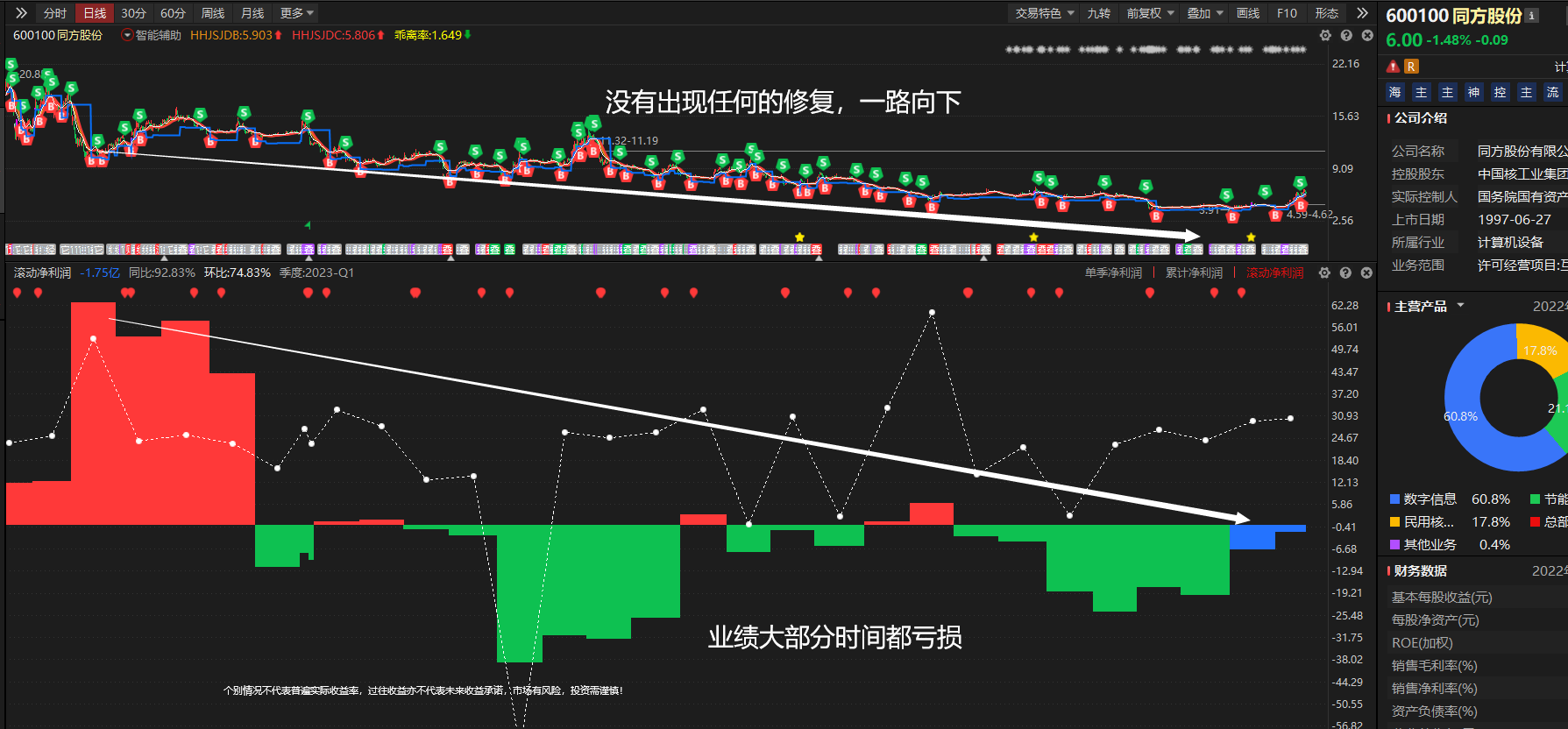Select the 日线 daily chart tab
This screenshot has width=1568, height=729.
coord(95,13)
